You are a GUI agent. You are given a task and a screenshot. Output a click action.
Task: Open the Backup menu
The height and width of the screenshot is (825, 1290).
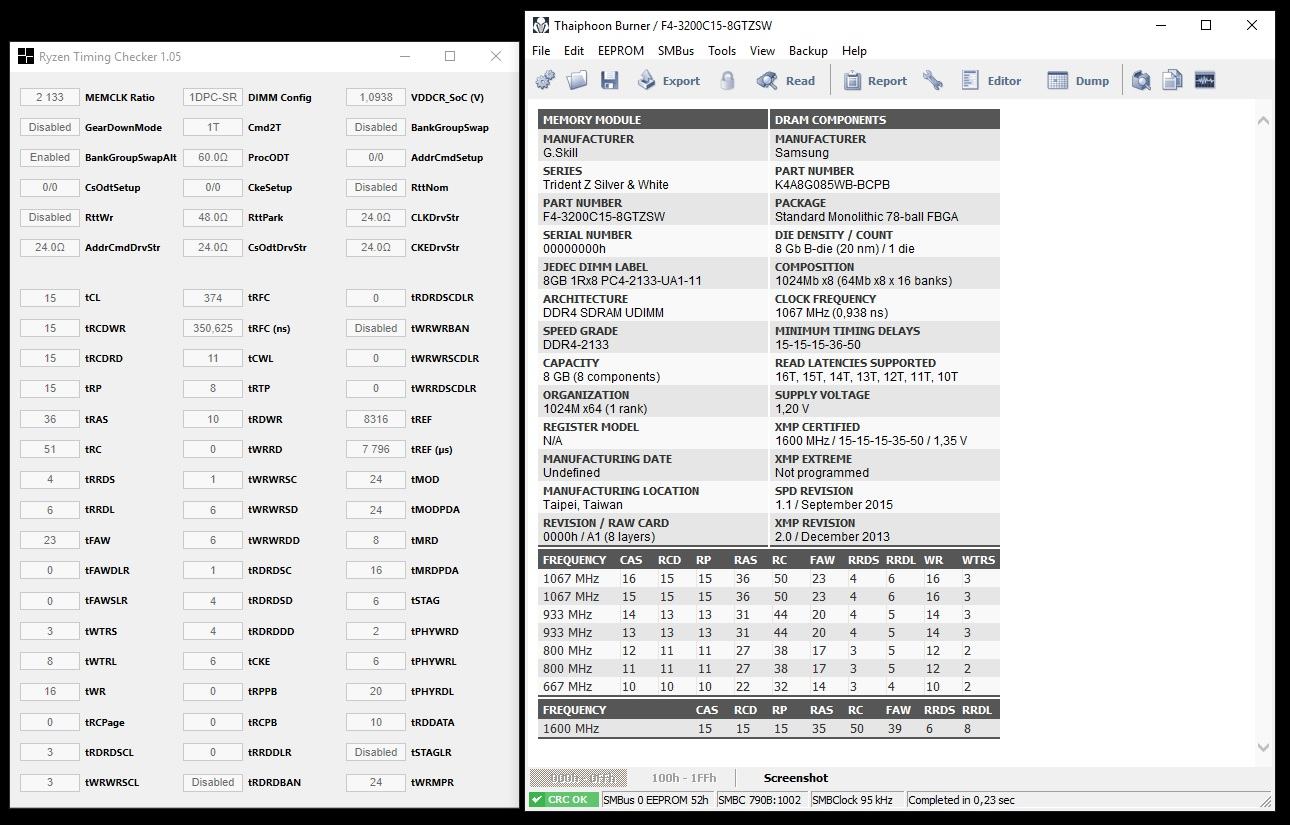pos(808,51)
